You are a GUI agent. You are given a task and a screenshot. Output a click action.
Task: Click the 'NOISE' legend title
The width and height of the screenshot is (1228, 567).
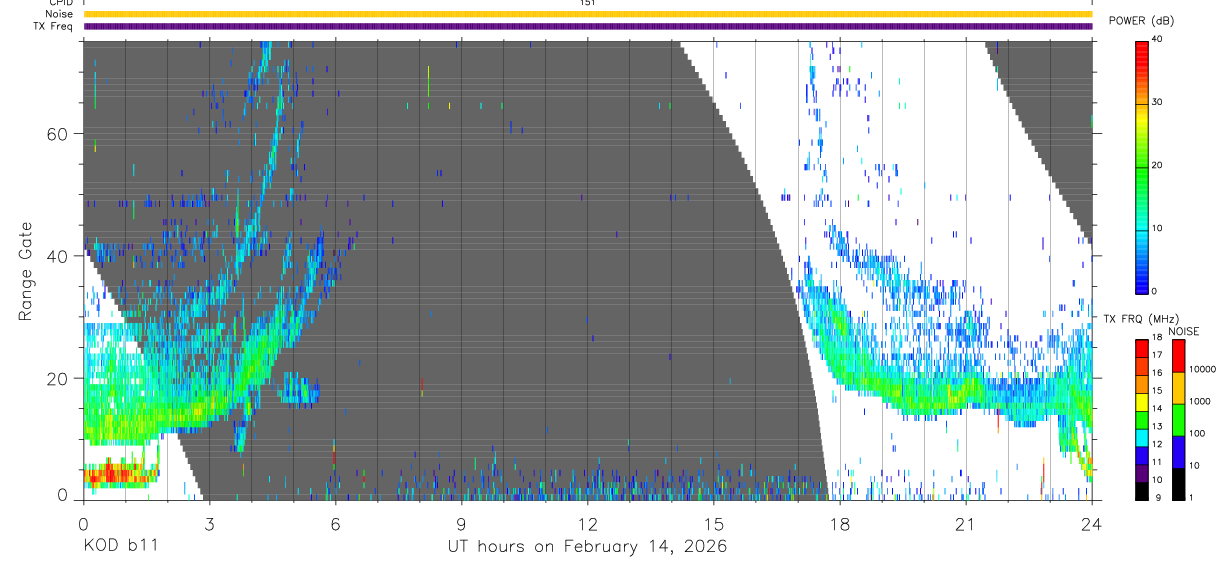tap(1183, 331)
